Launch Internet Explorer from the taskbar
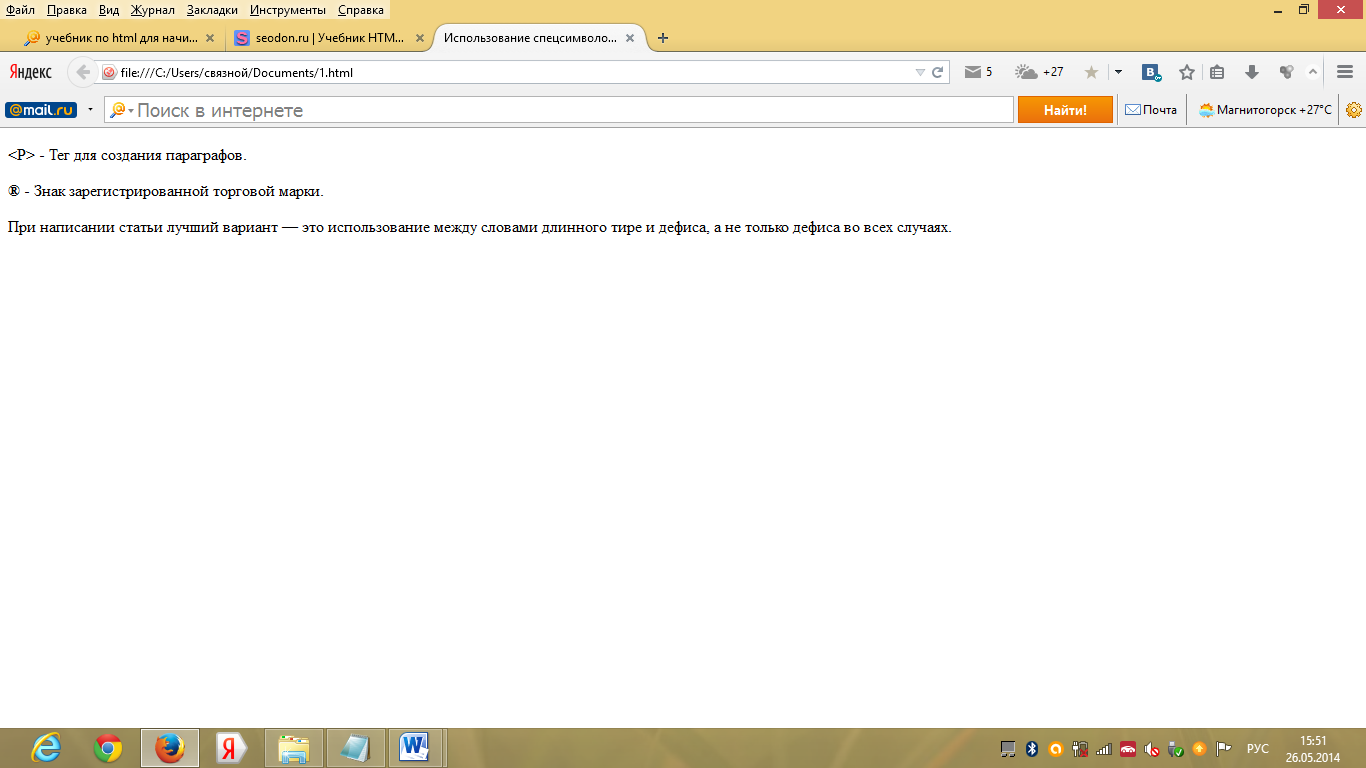Viewport: 1366px width, 768px height. click(46, 748)
